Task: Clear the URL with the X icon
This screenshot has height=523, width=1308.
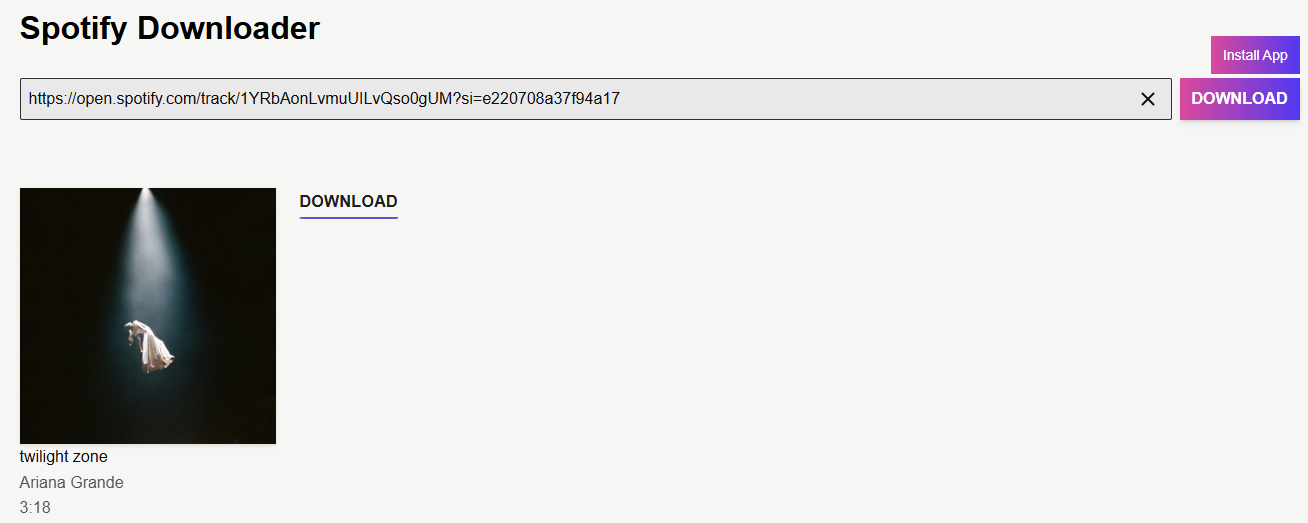Action: pos(1148,99)
